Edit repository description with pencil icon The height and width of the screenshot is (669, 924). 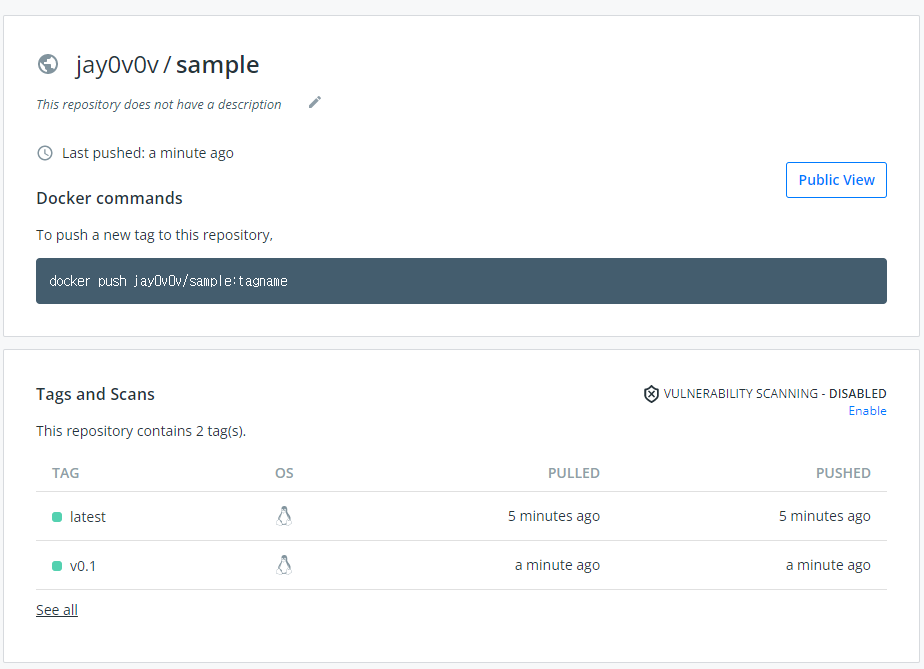click(x=315, y=103)
